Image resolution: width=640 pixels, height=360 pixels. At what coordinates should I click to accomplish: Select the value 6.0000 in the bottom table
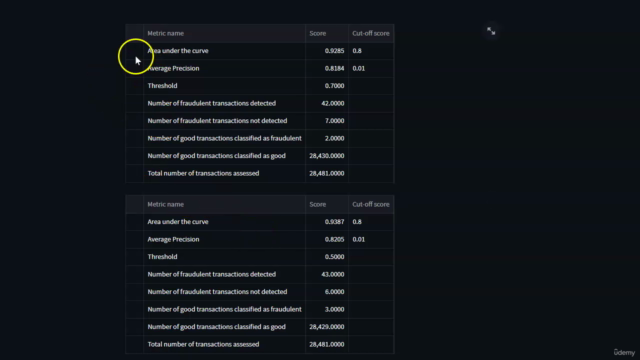point(334,292)
